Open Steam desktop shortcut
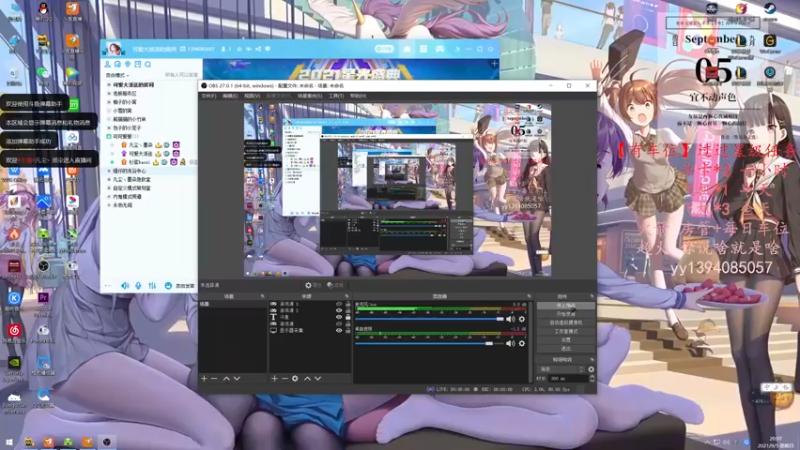The width and height of the screenshot is (800, 450). point(770,11)
